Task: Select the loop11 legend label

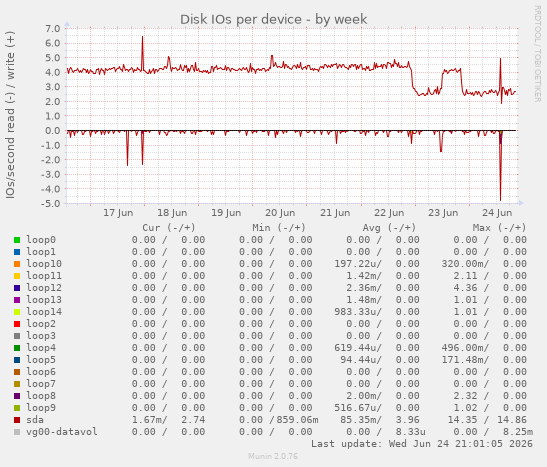Action: 44,276
